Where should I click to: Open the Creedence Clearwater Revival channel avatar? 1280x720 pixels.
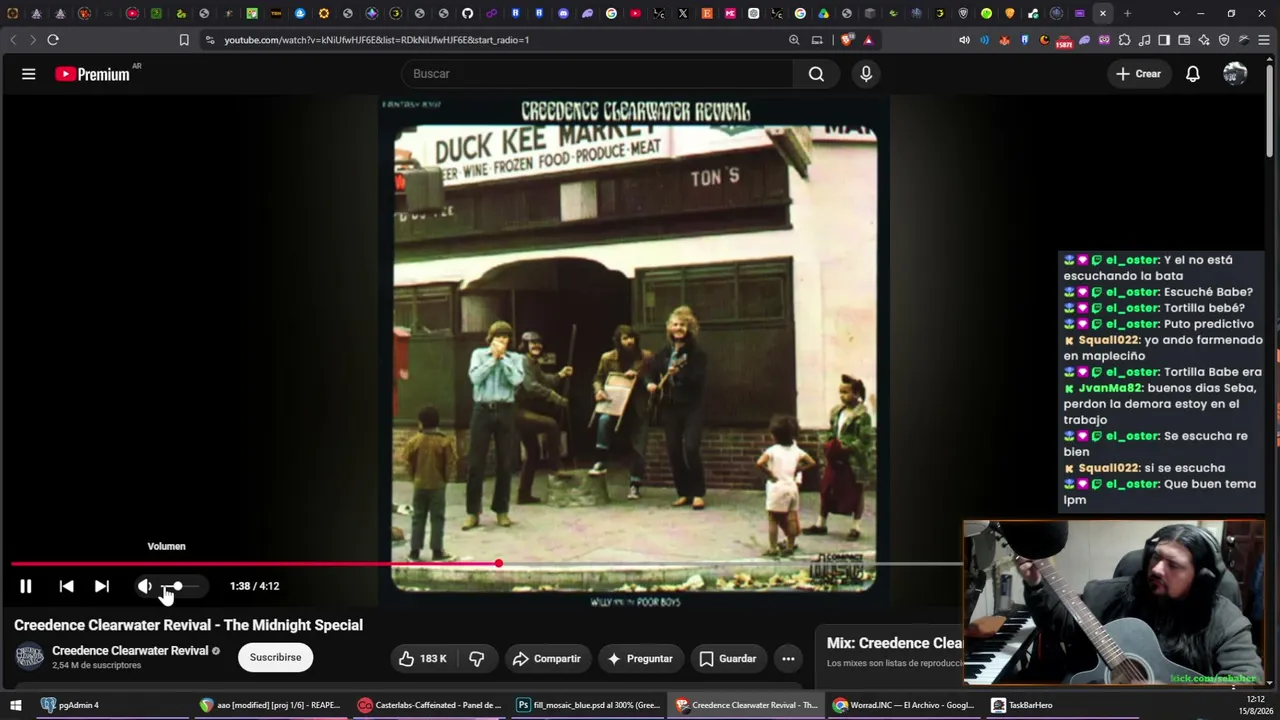(30, 657)
